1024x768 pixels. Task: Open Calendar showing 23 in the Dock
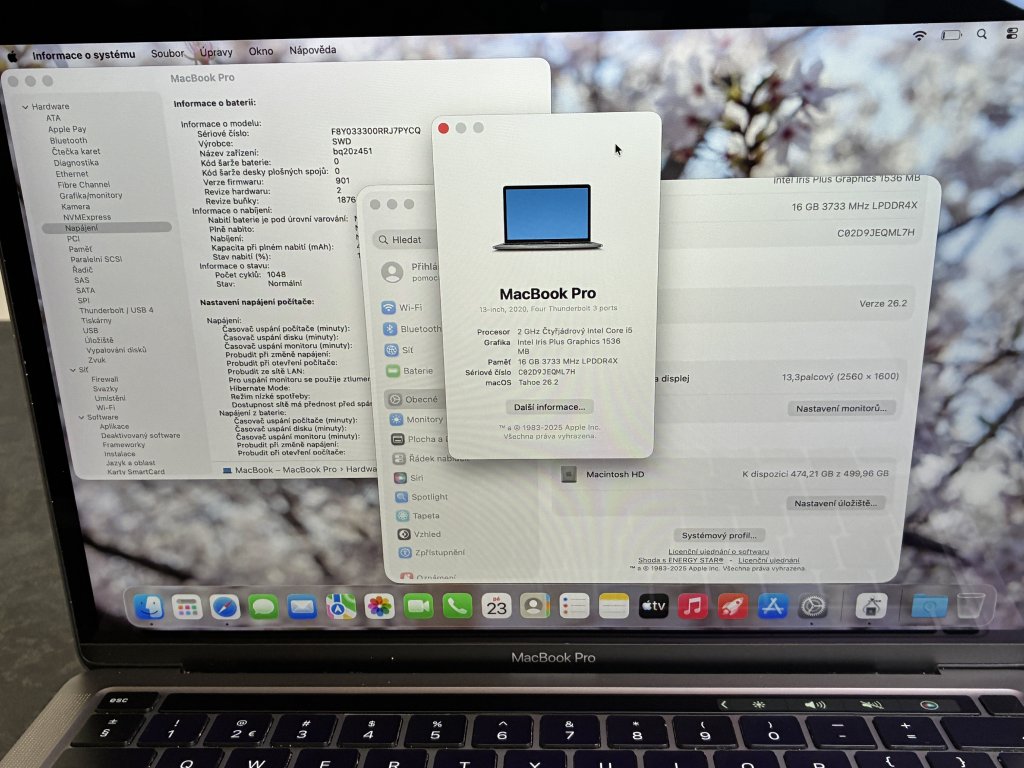[x=496, y=607]
